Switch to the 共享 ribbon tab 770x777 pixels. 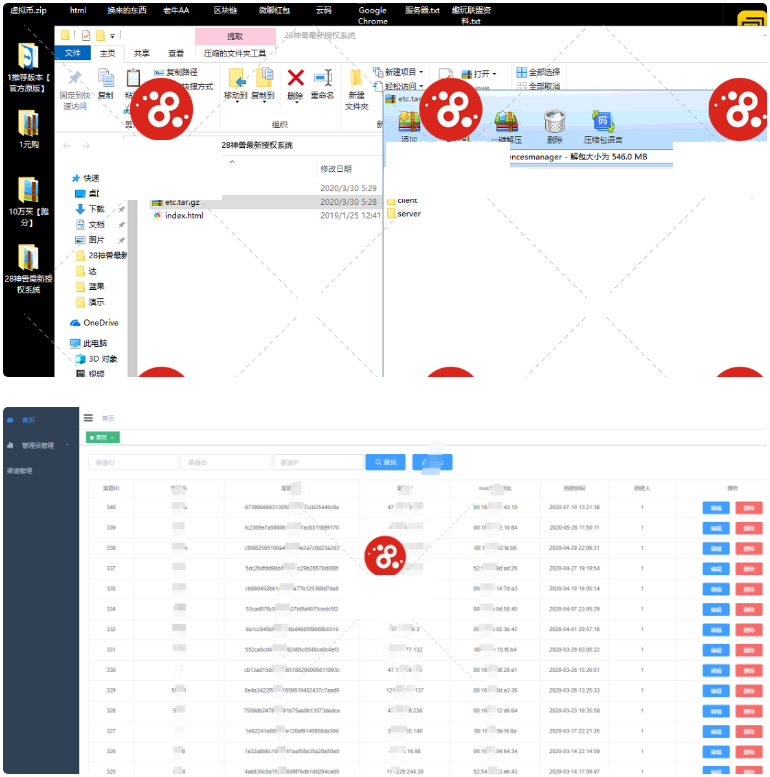(x=142, y=53)
